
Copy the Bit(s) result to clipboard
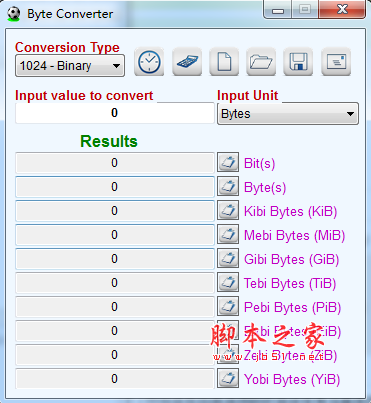click(228, 162)
